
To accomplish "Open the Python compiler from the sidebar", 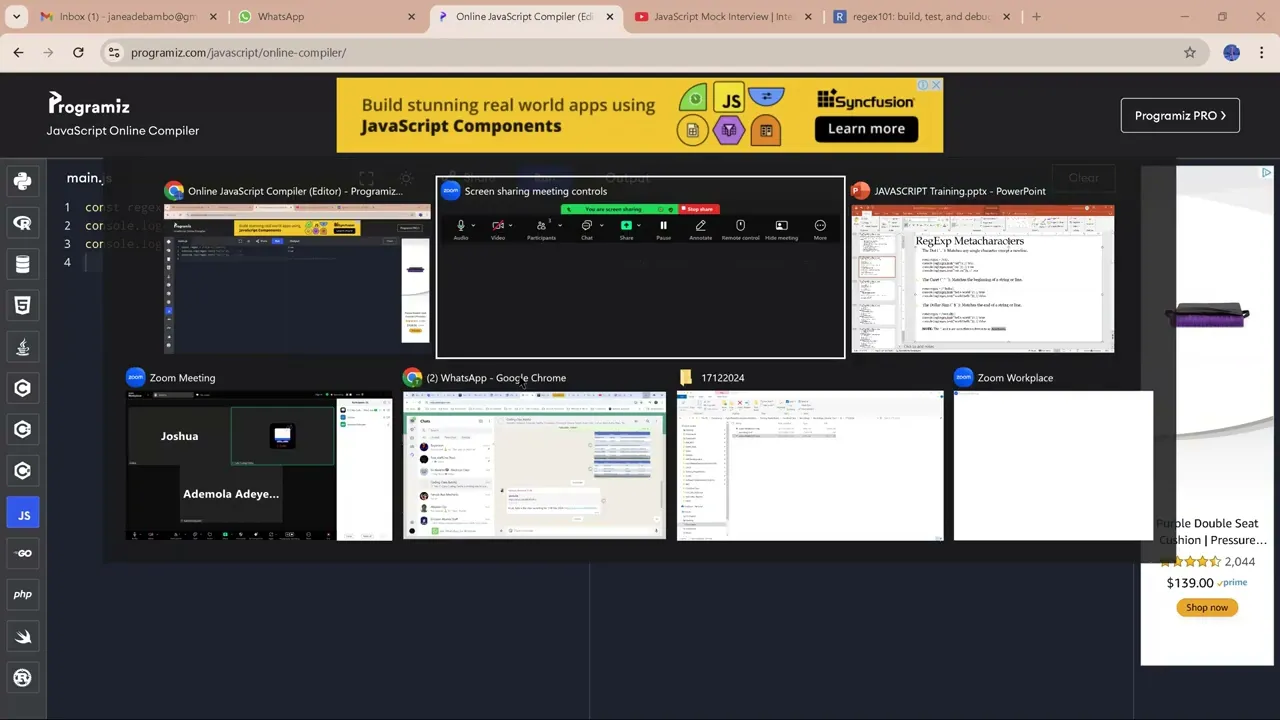I will pyautogui.click(x=23, y=181).
